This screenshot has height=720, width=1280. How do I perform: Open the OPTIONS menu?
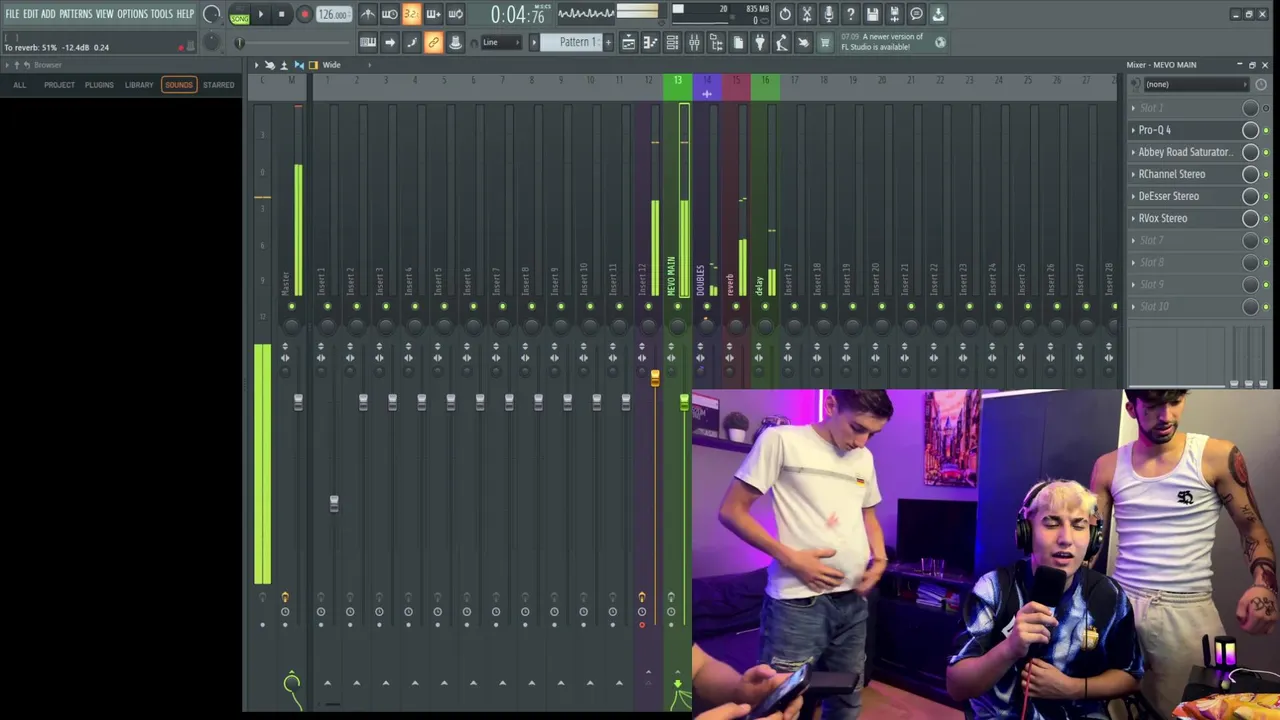(132, 14)
